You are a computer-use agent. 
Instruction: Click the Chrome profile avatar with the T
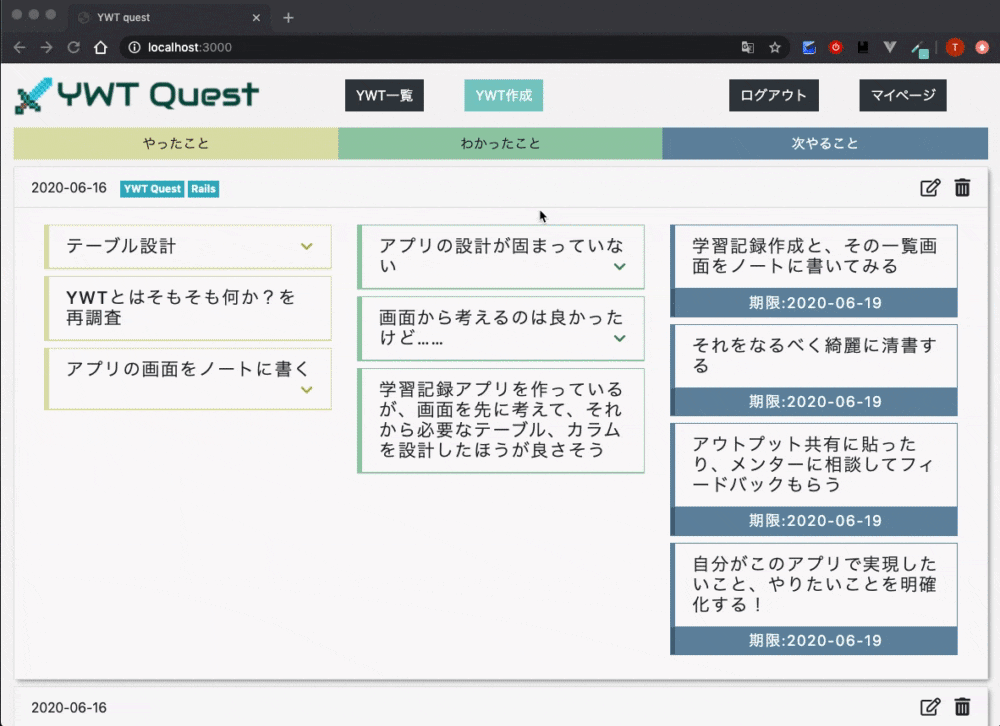[953, 47]
